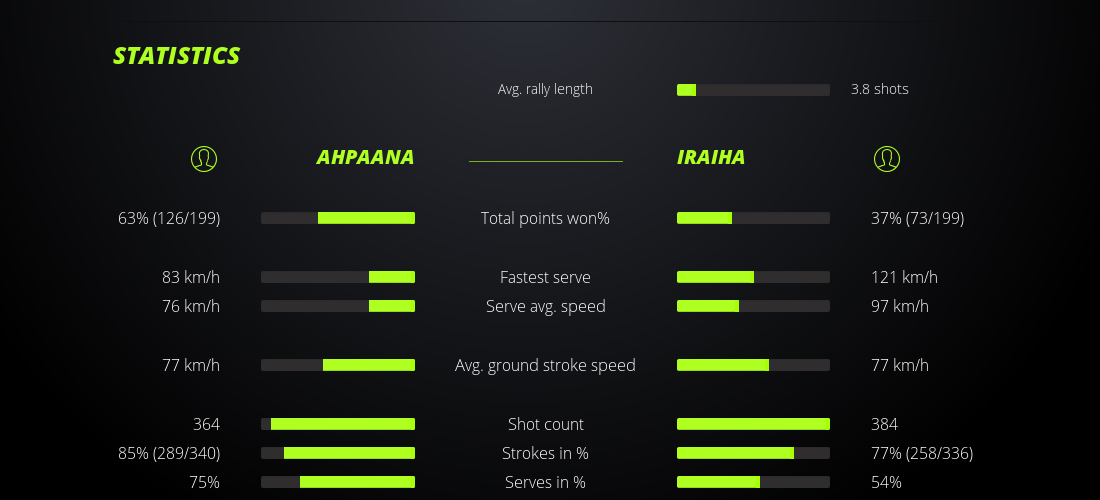Click Iraiha's shot count bar
Screen dimensions: 1100x500
click(753, 424)
